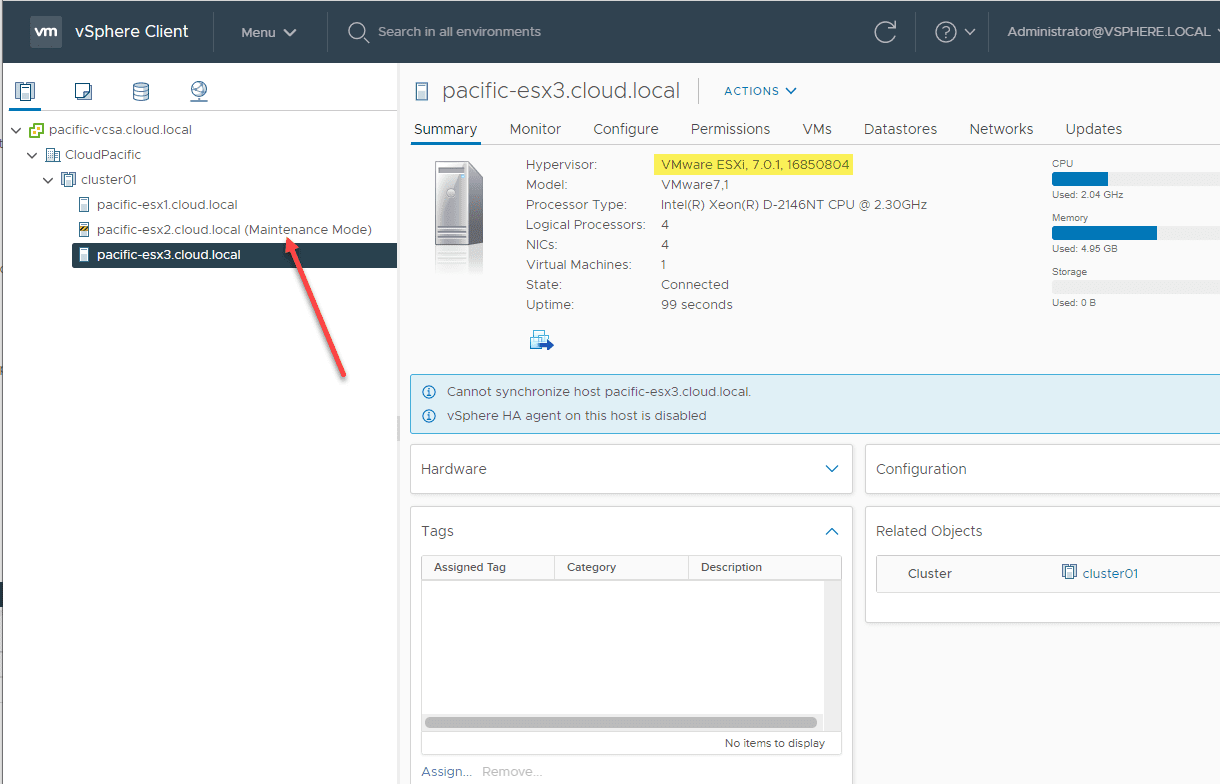Open the Actions dropdown for host
Image resolution: width=1220 pixels, height=784 pixels.
(760, 91)
